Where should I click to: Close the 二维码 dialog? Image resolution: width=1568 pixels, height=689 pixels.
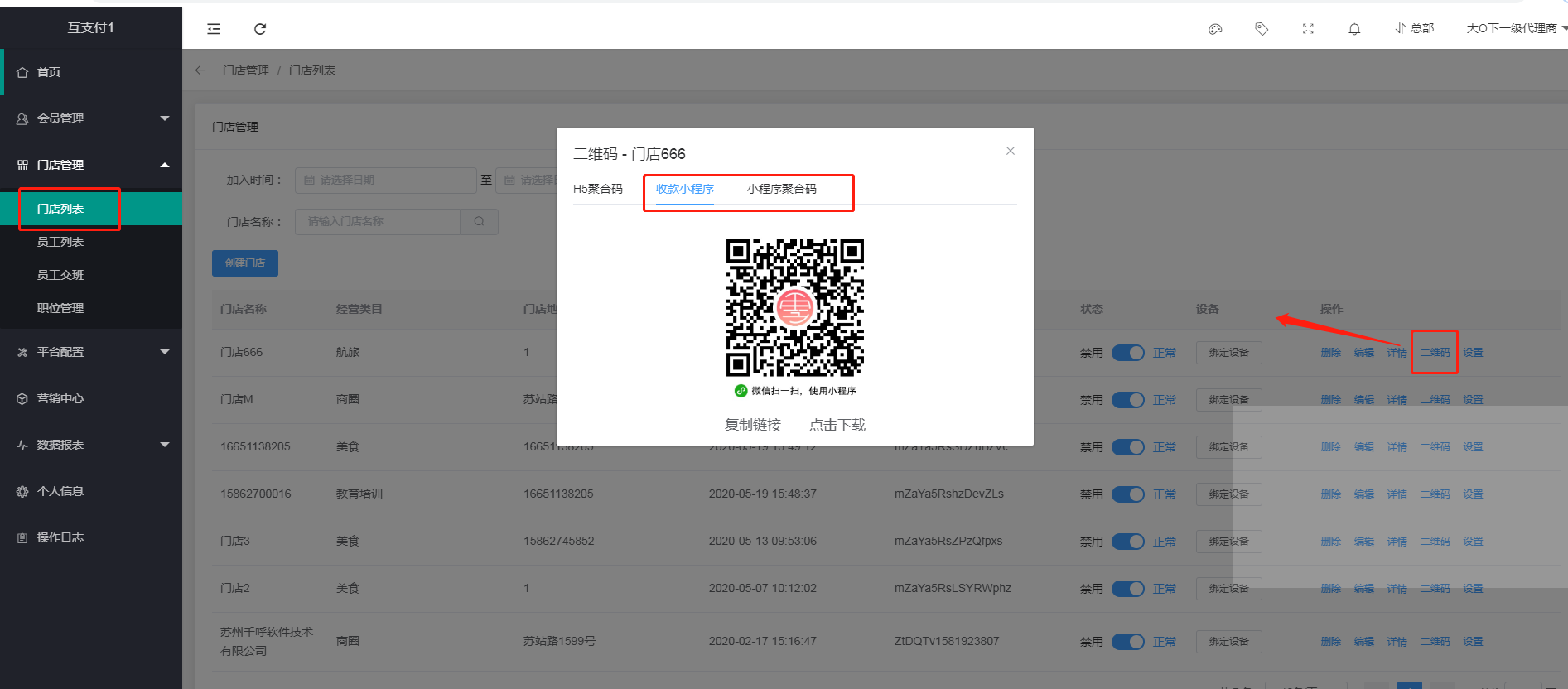pos(1011,151)
